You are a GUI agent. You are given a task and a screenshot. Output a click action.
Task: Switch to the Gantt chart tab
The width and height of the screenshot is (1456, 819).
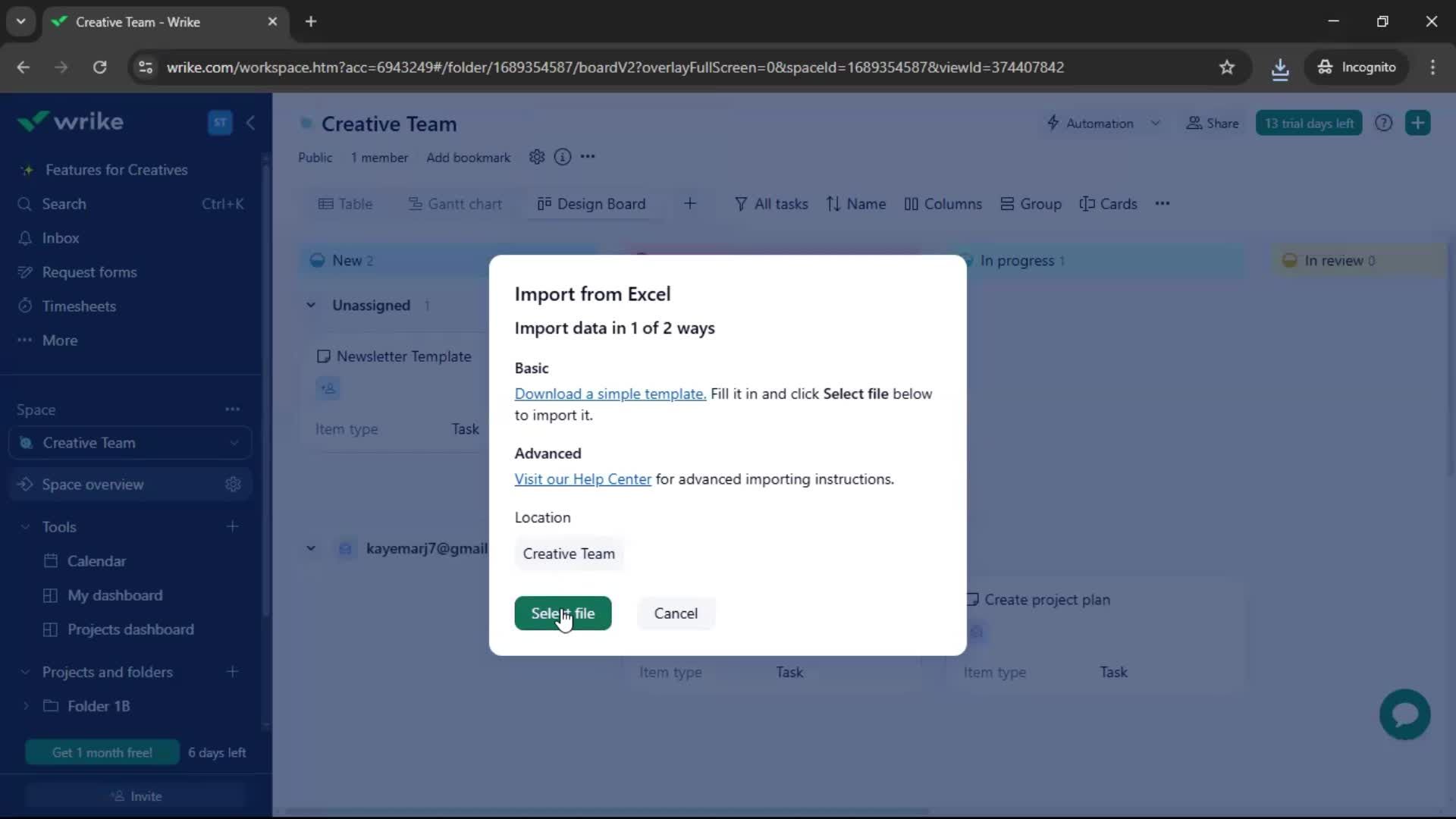pyautogui.click(x=455, y=204)
